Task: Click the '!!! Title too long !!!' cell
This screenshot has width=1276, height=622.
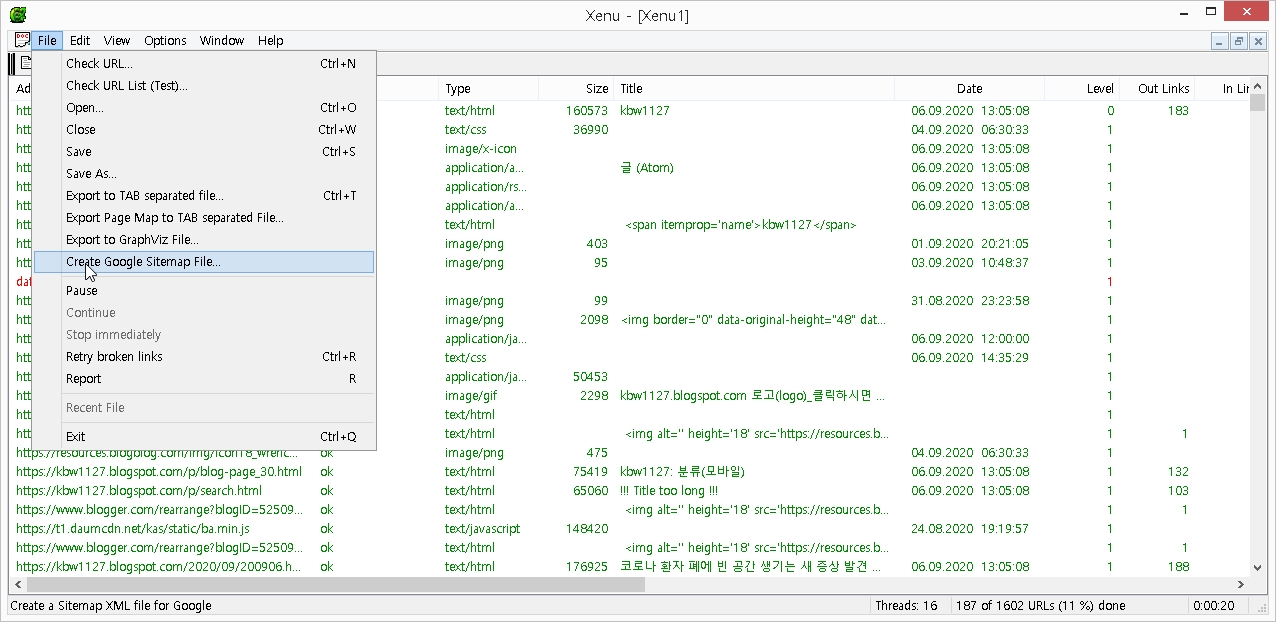Action: pos(669,491)
